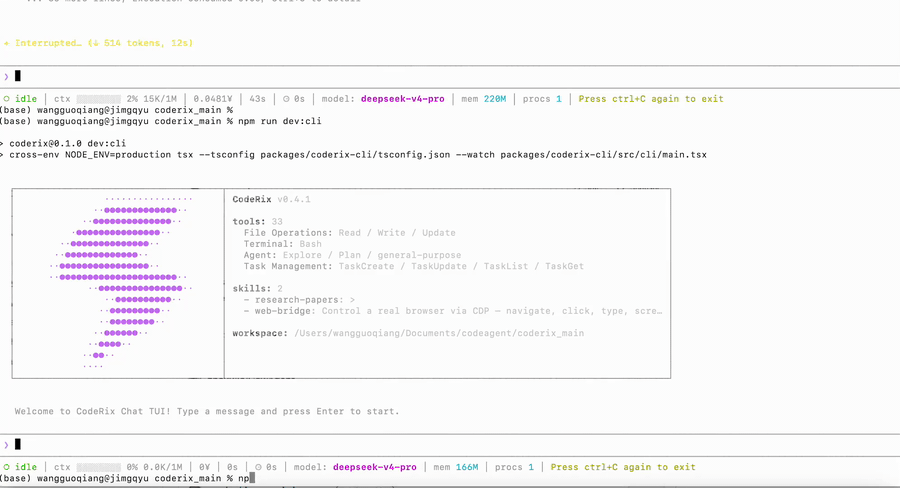Click the idle status circle in the 0¥ row

coord(6,467)
